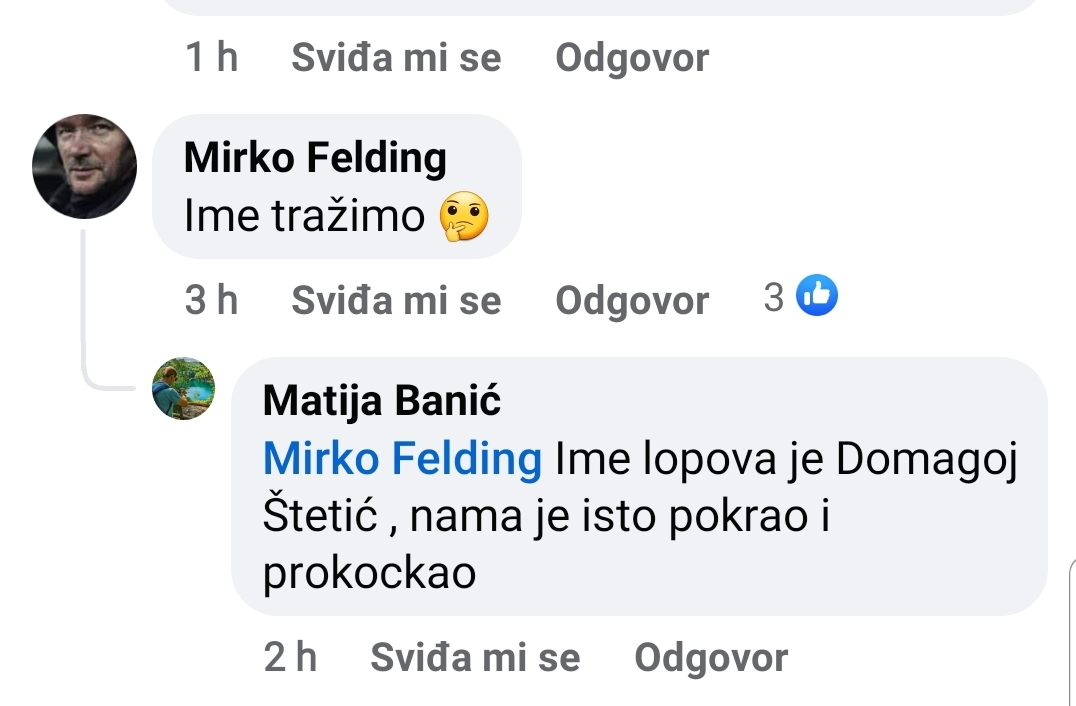Like Mirko Felding's comment with Sviđa mi se
The width and height of the screenshot is (1076, 706).
coord(396,300)
